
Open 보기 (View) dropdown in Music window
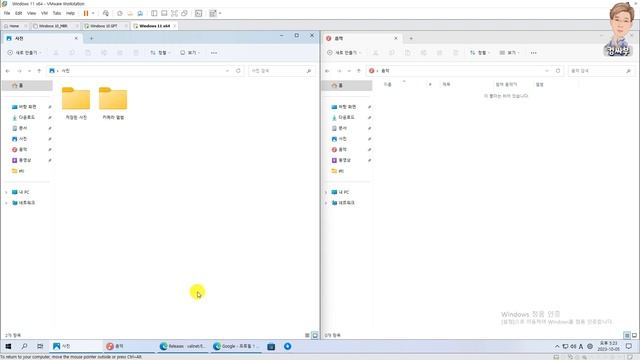pyautogui.click(x=509, y=53)
